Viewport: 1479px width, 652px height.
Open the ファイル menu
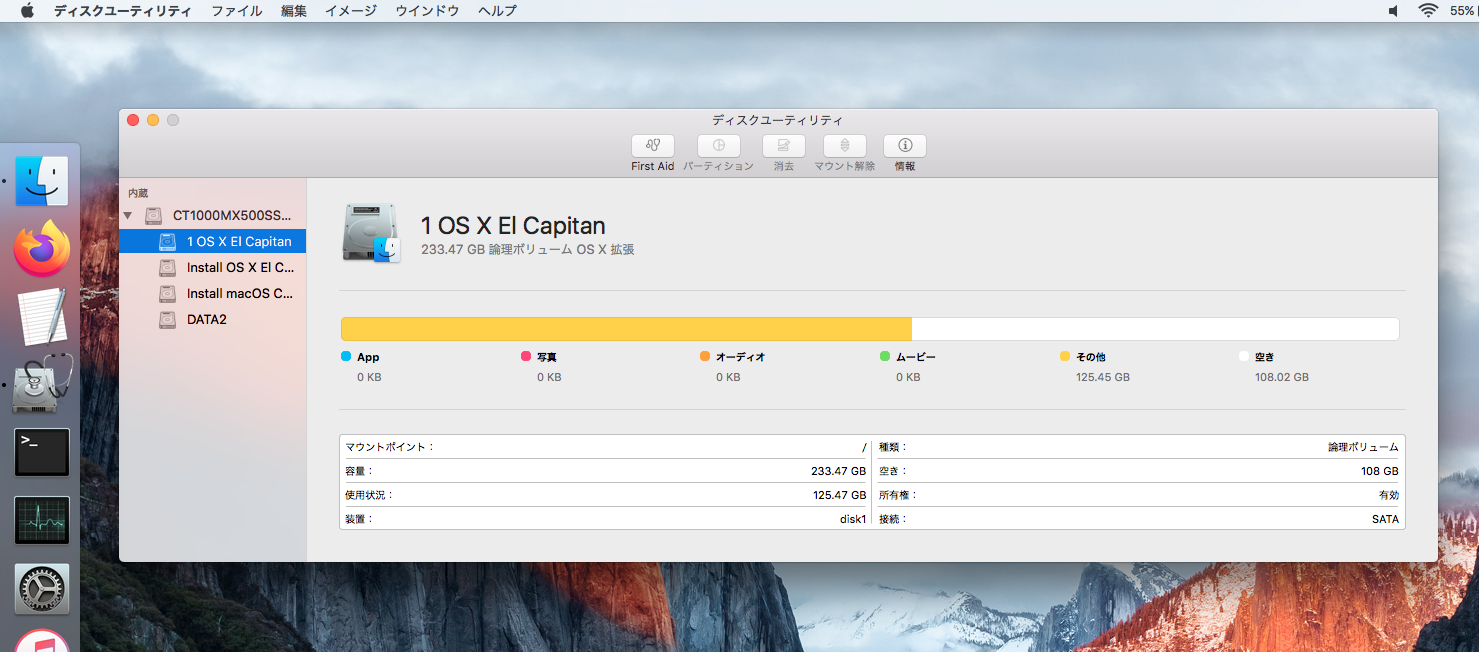(x=236, y=11)
